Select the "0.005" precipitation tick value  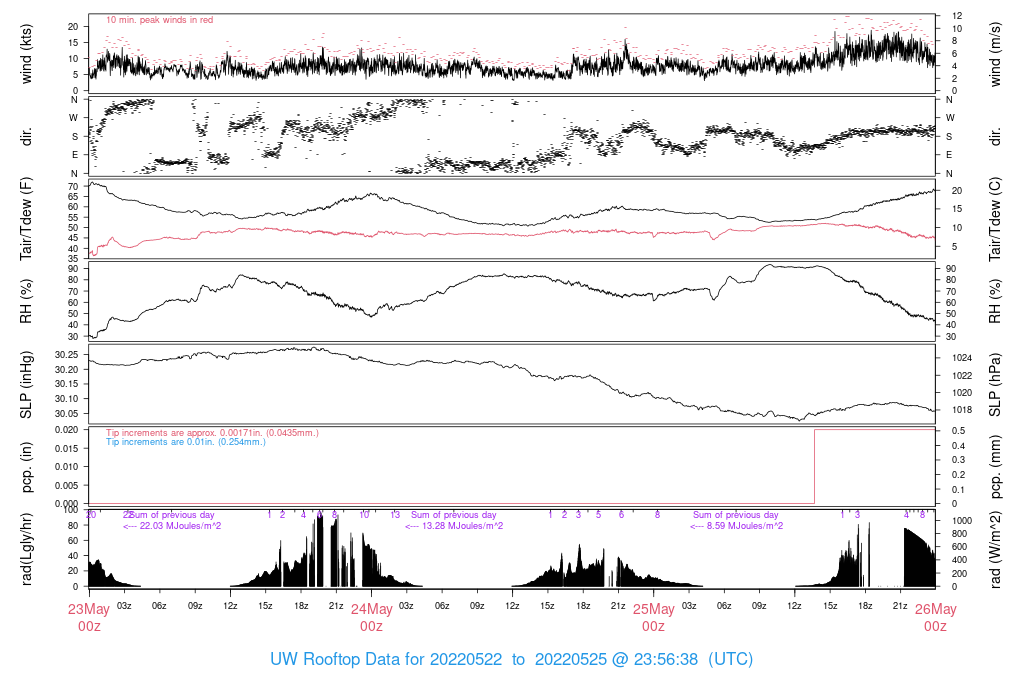pyautogui.click(x=67, y=485)
